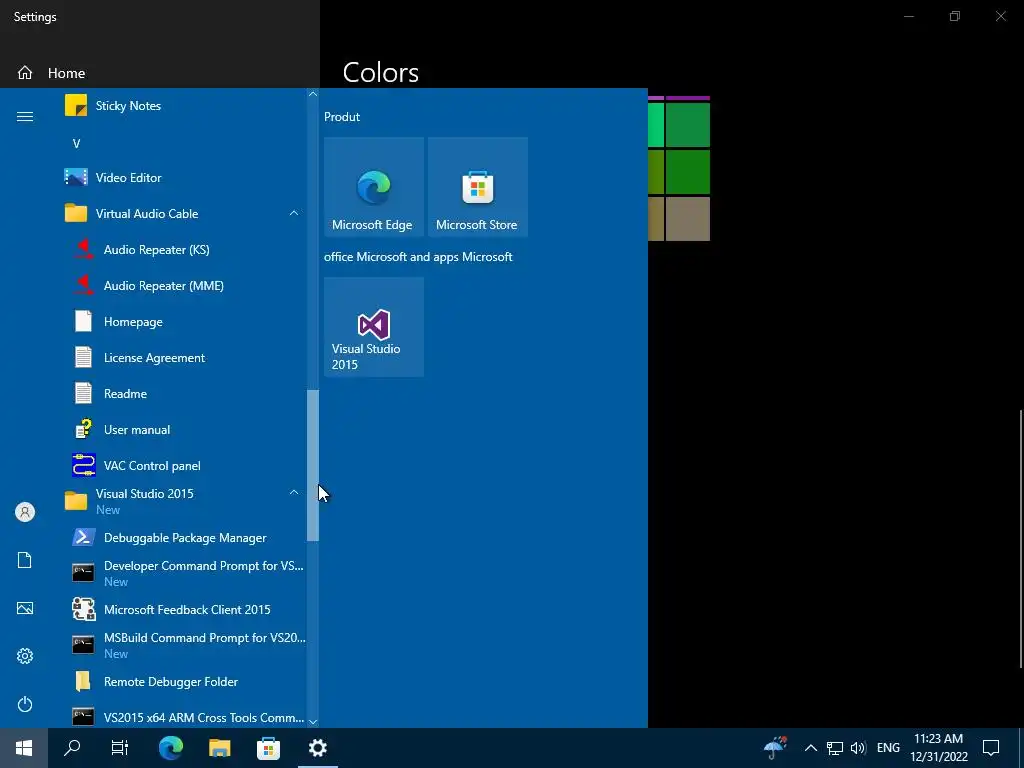Launch MSBuild Command Prompt for VS2015
This screenshot has height=768, width=1024.
click(x=183, y=645)
